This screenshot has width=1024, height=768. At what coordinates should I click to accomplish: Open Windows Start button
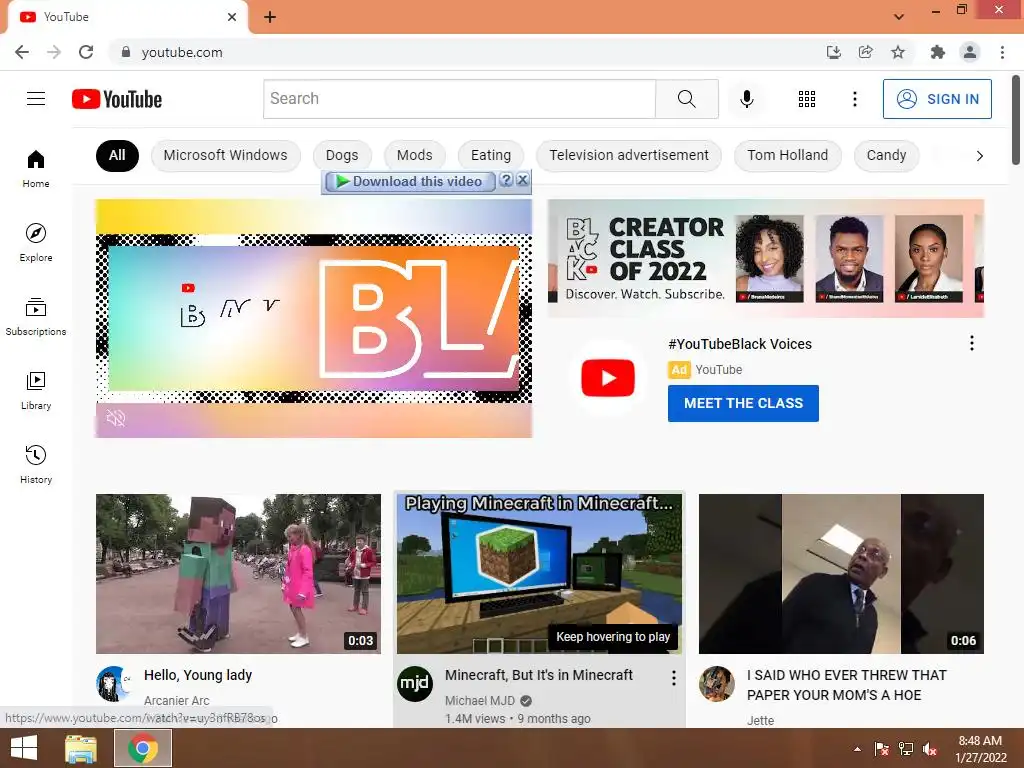(24, 748)
